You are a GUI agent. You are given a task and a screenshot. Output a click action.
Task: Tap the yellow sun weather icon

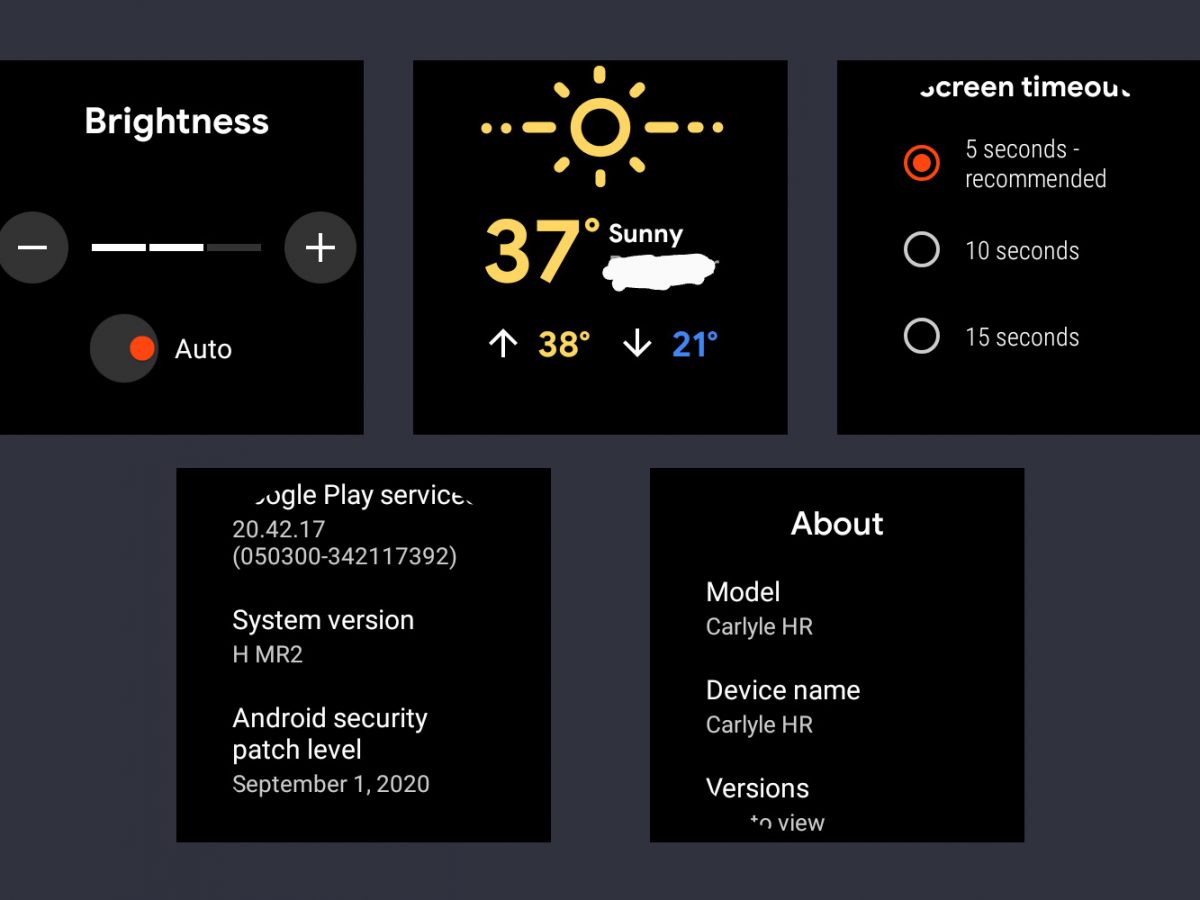point(600,127)
